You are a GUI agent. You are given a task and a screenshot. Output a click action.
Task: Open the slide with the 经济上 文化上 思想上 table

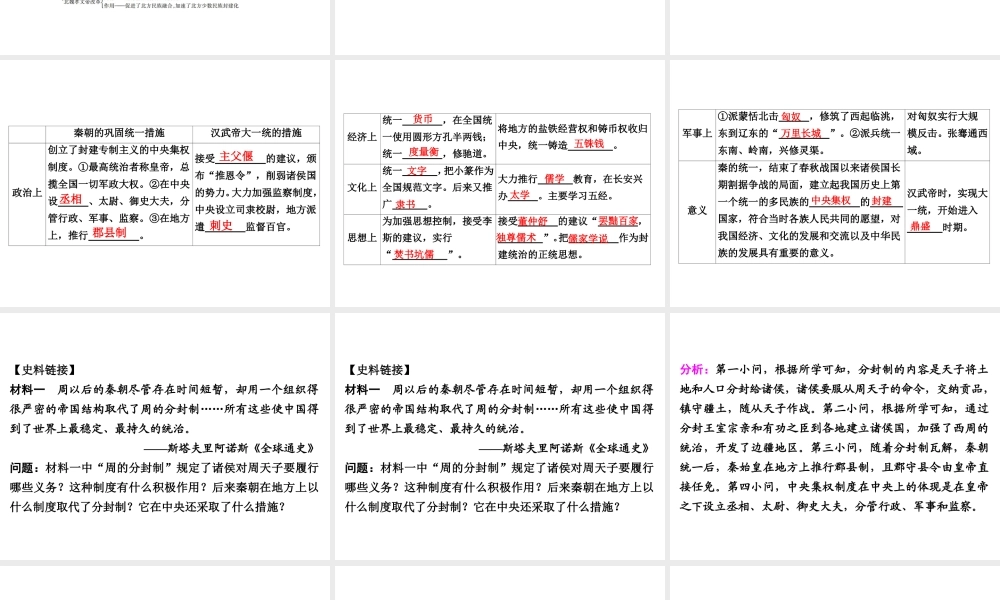click(500, 183)
